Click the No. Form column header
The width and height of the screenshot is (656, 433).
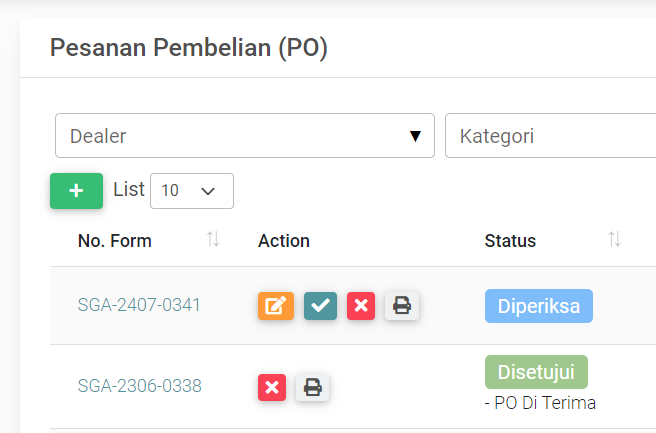point(115,241)
